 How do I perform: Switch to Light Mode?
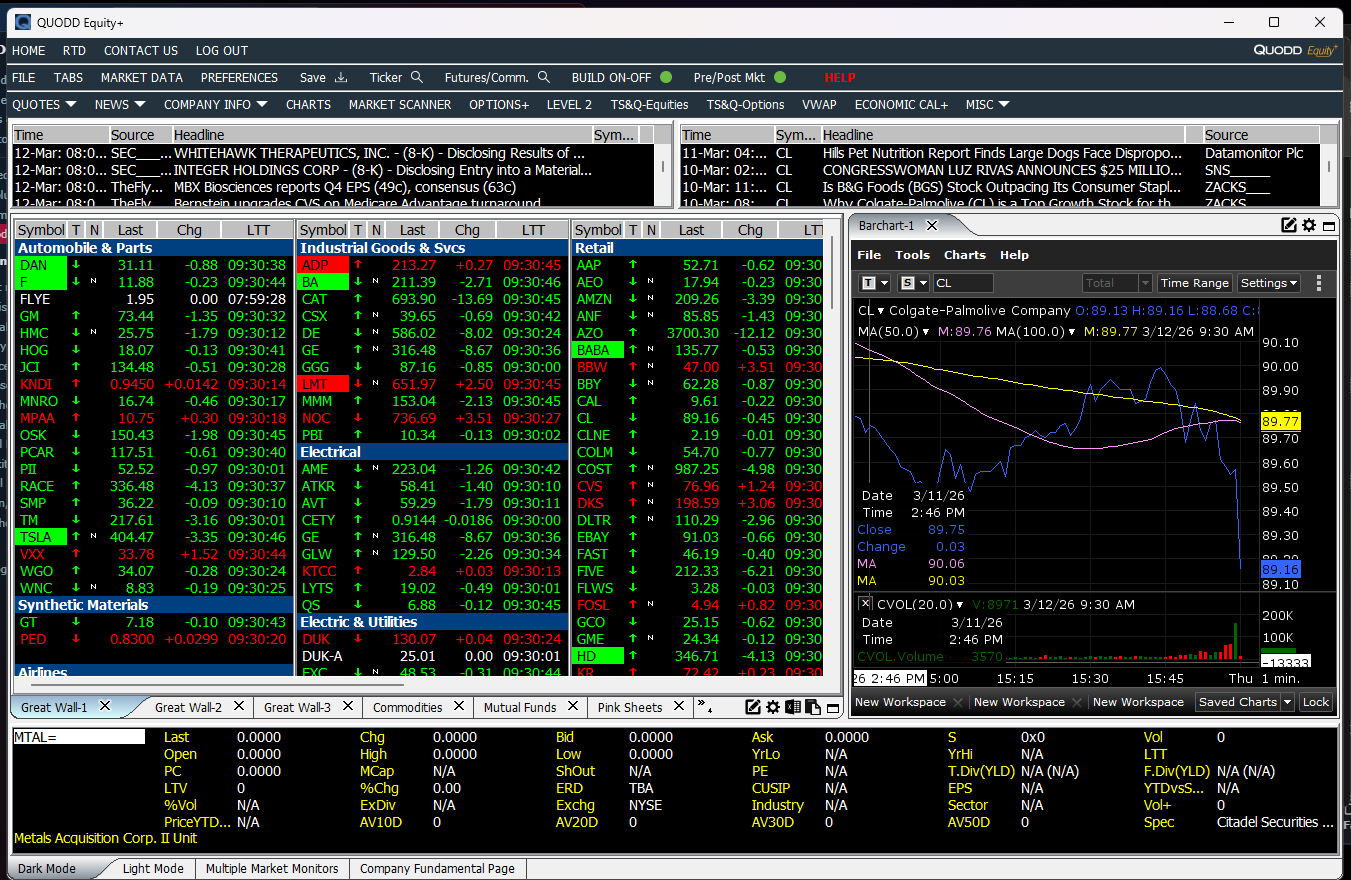tap(153, 868)
